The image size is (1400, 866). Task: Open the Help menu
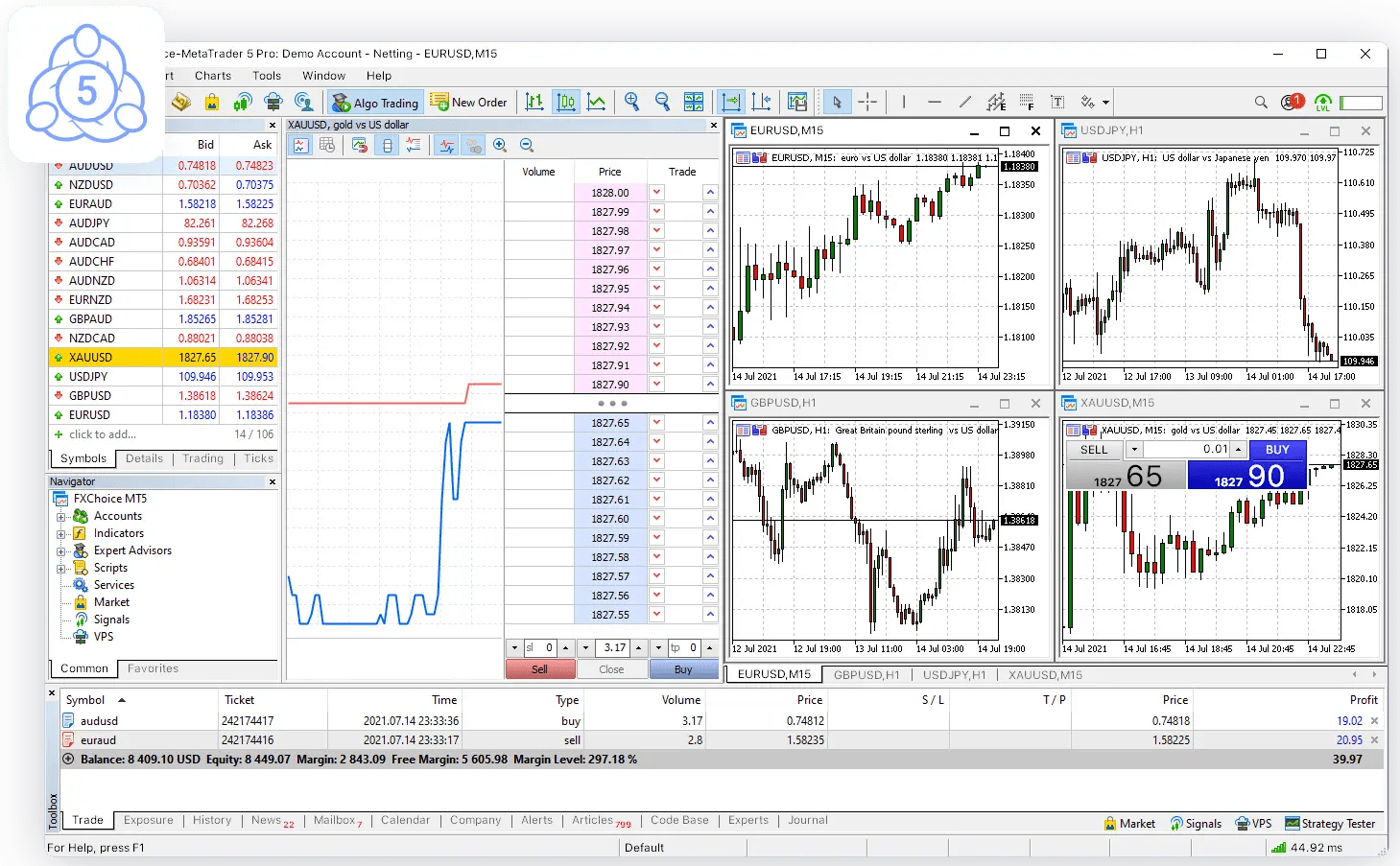pos(379,76)
